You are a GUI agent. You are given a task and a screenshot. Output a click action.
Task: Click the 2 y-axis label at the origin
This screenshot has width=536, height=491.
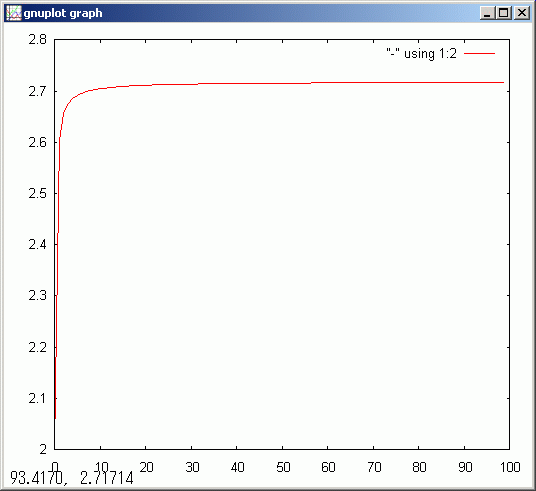[43, 449]
